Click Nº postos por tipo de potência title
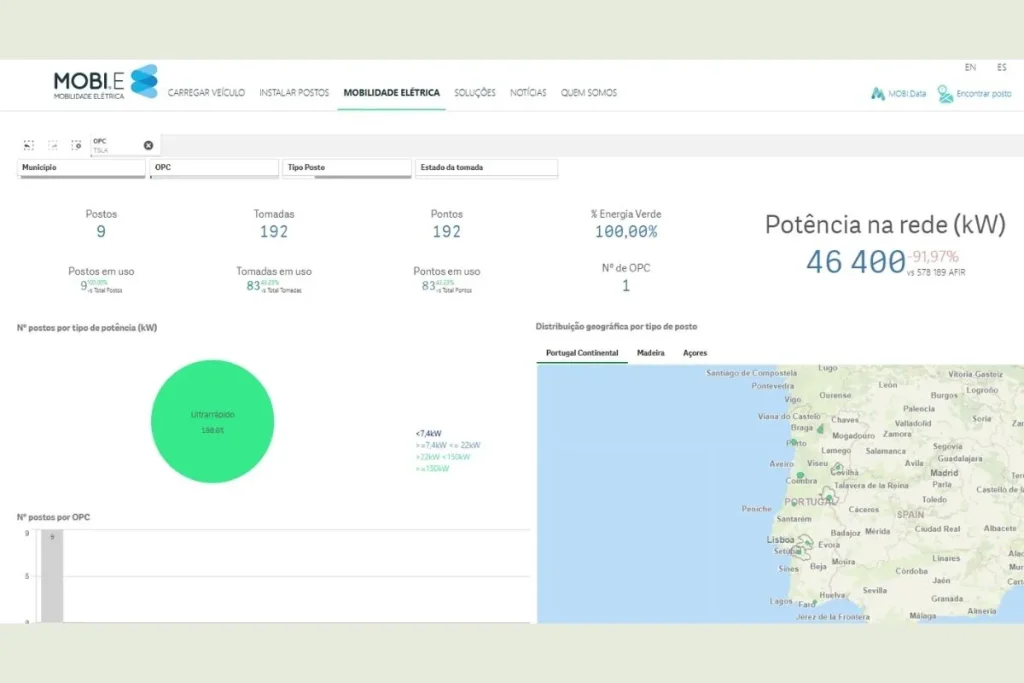 point(87,328)
